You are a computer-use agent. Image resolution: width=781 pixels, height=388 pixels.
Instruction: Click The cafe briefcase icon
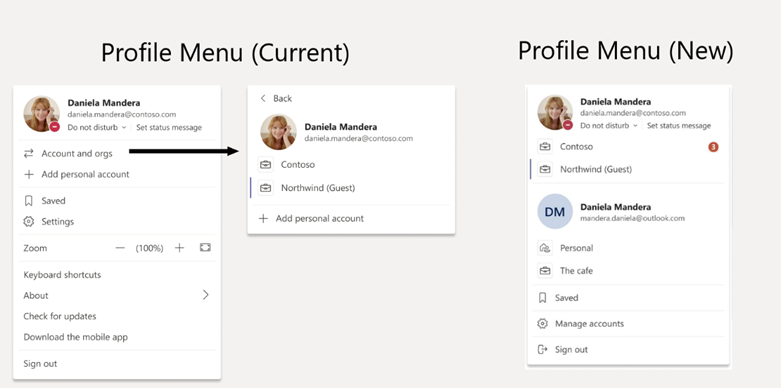coord(545,271)
